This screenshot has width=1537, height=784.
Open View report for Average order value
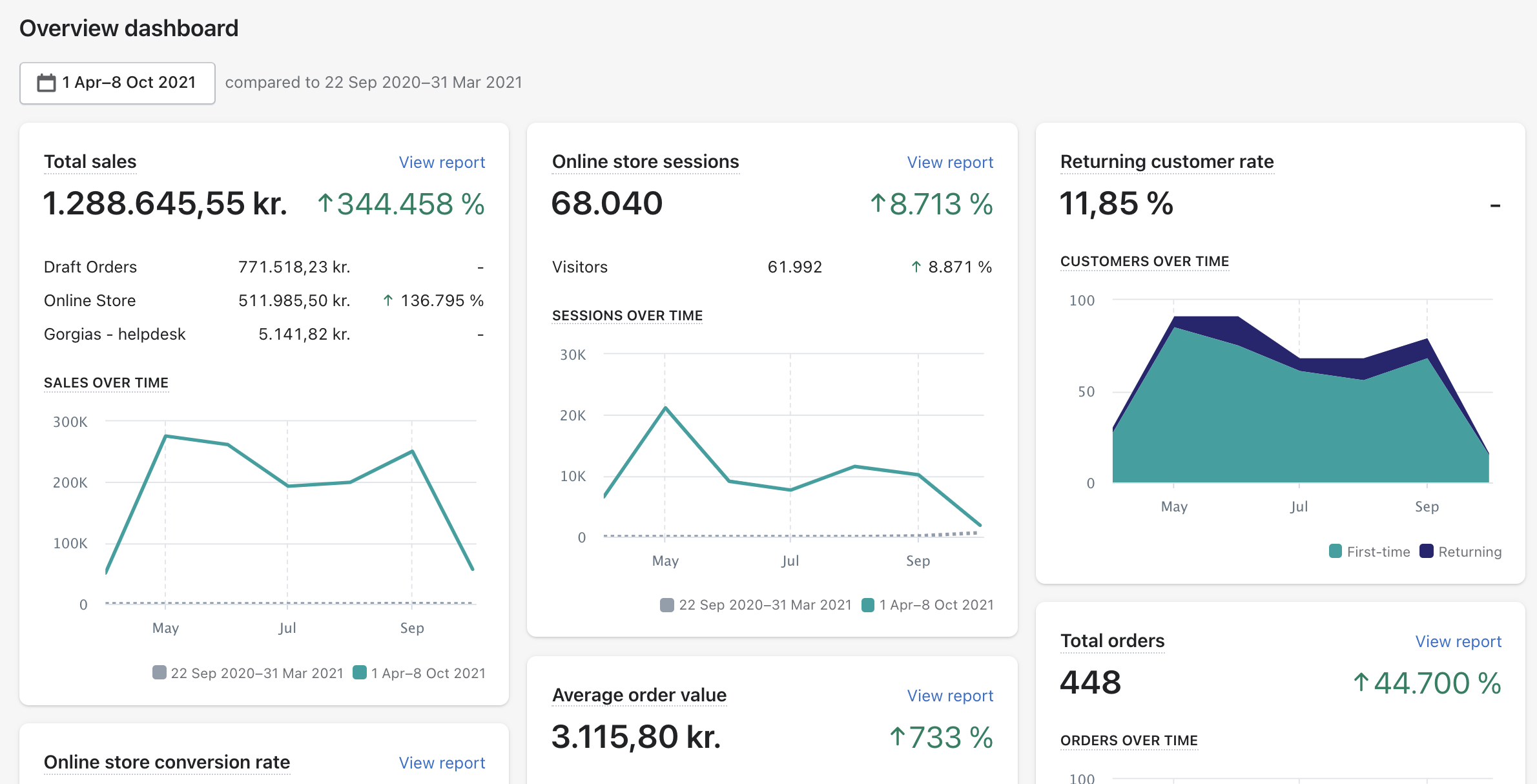pyautogui.click(x=950, y=696)
